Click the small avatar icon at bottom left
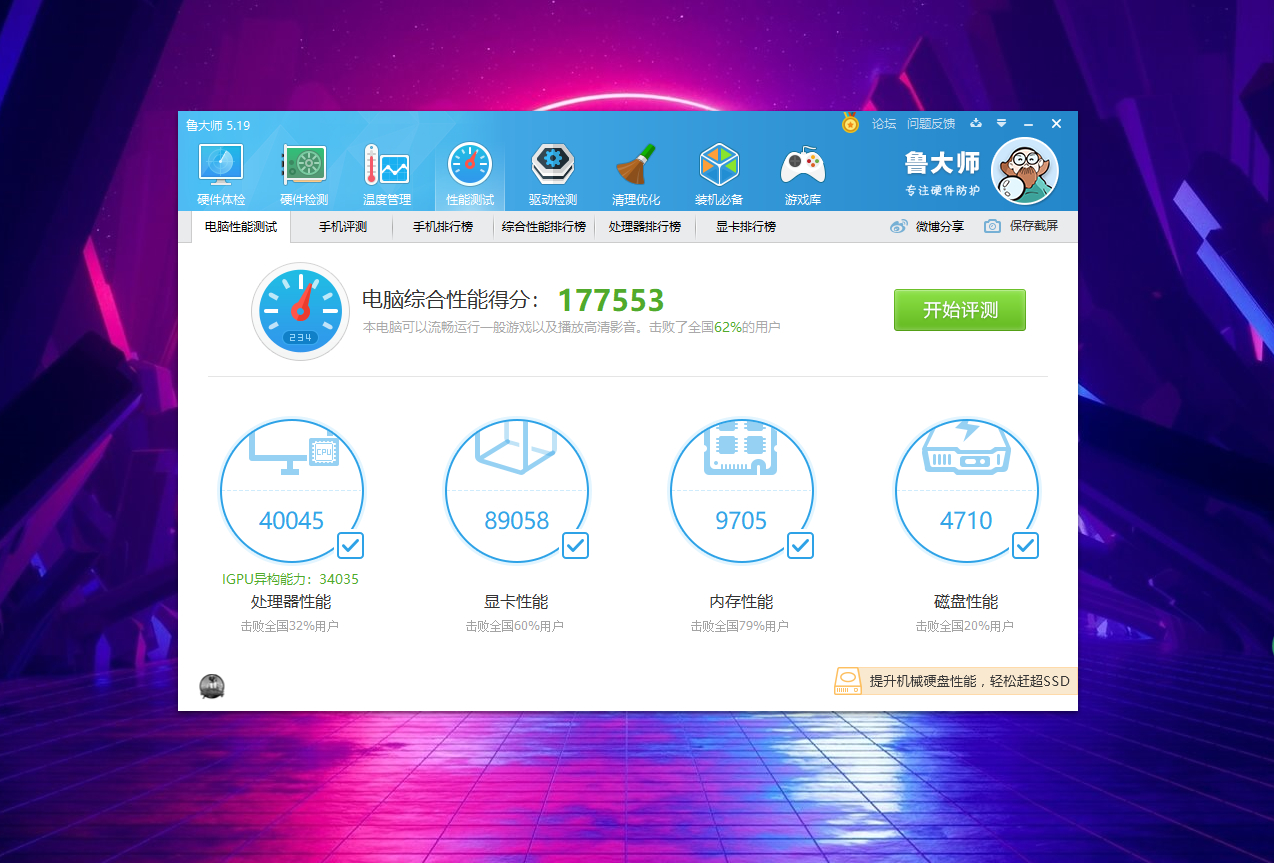 click(212, 686)
